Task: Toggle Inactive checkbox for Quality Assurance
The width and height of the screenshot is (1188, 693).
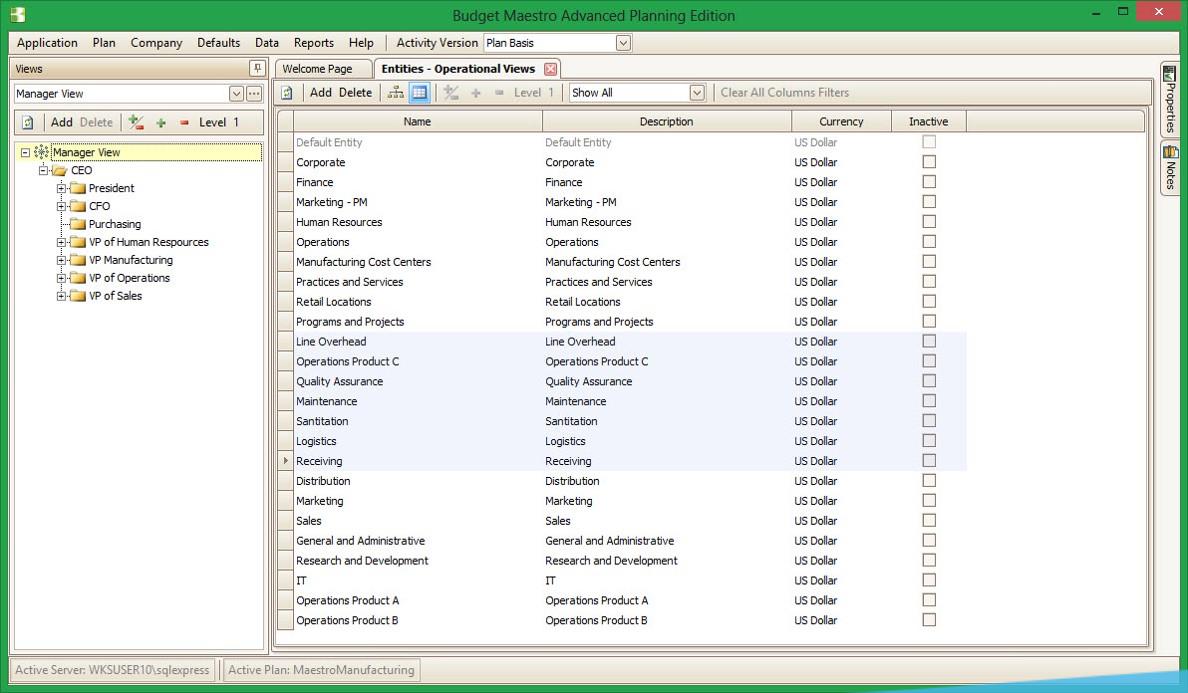Action: coord(929,381)
